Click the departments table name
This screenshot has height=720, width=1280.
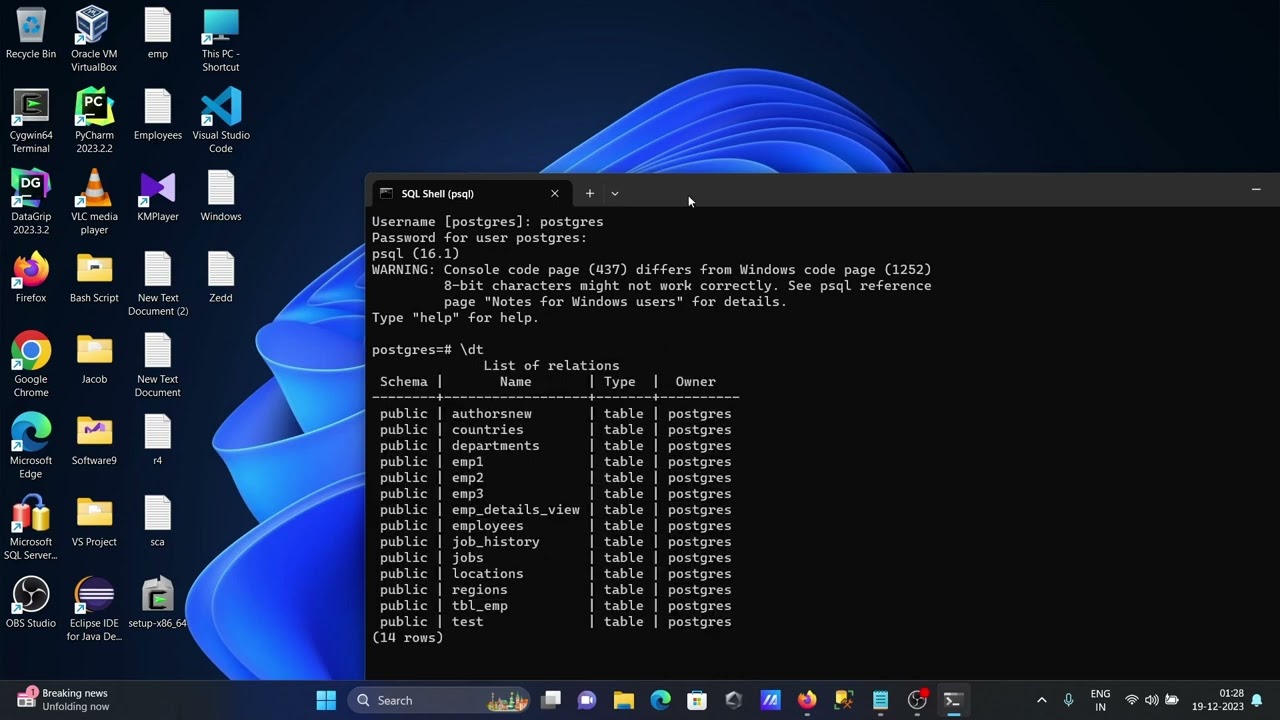pyautogui.click(x=495, y=446)
